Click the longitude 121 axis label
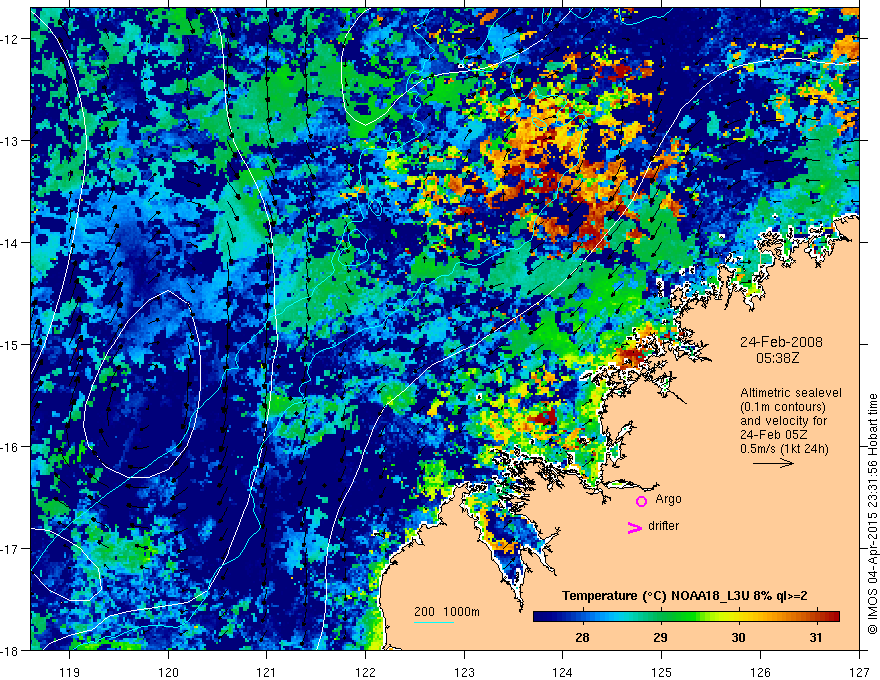This screenshot has height=680, width=880. [x=266, y=672]
